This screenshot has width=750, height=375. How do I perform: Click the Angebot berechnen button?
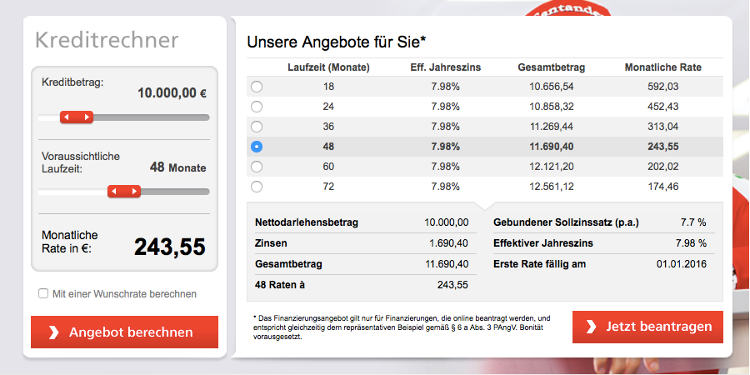[x=124, y=332]
